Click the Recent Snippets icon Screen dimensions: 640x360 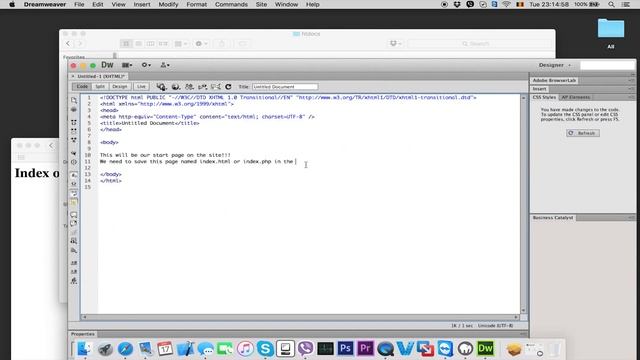click(74, 241)
